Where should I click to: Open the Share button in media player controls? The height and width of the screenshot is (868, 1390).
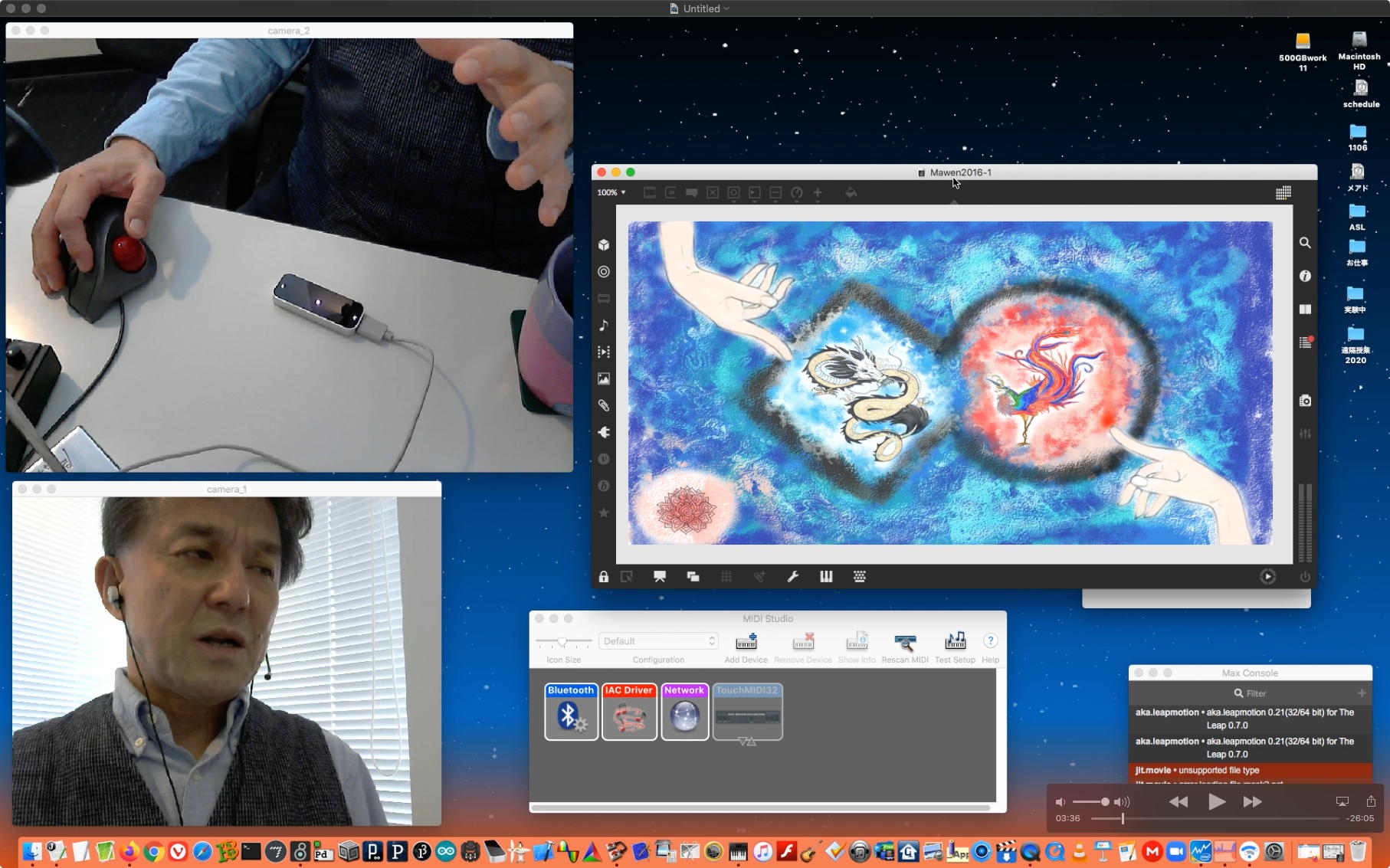1371,801
